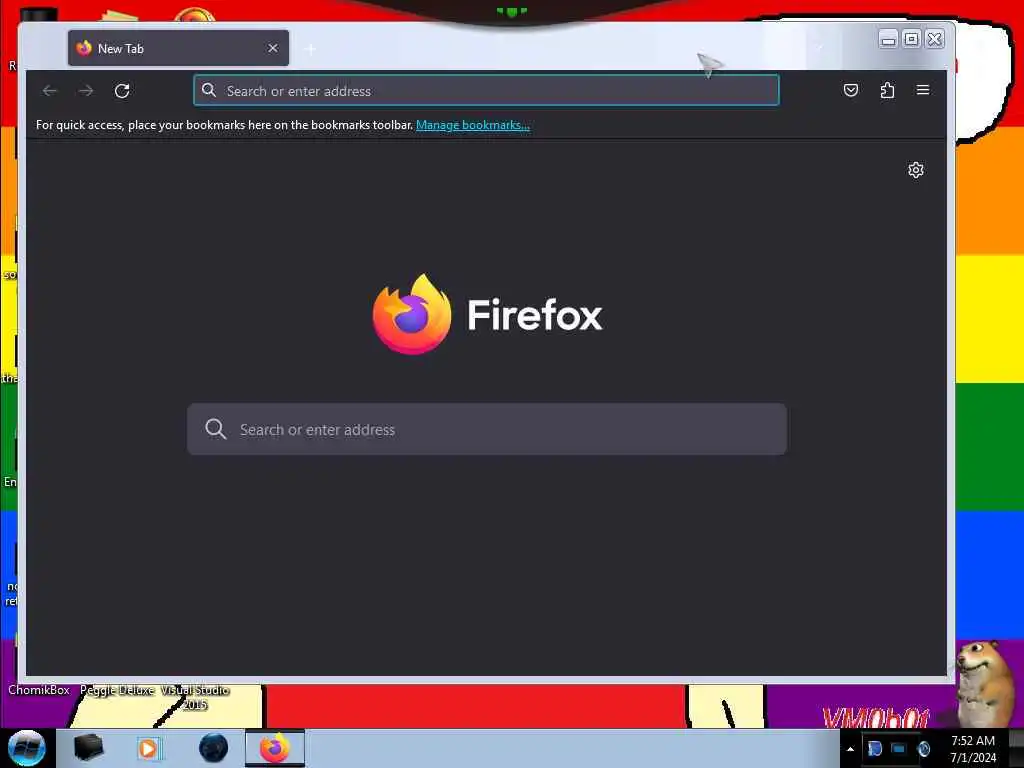Show hidden system tray icons arrow

click(x=850, y=749)
